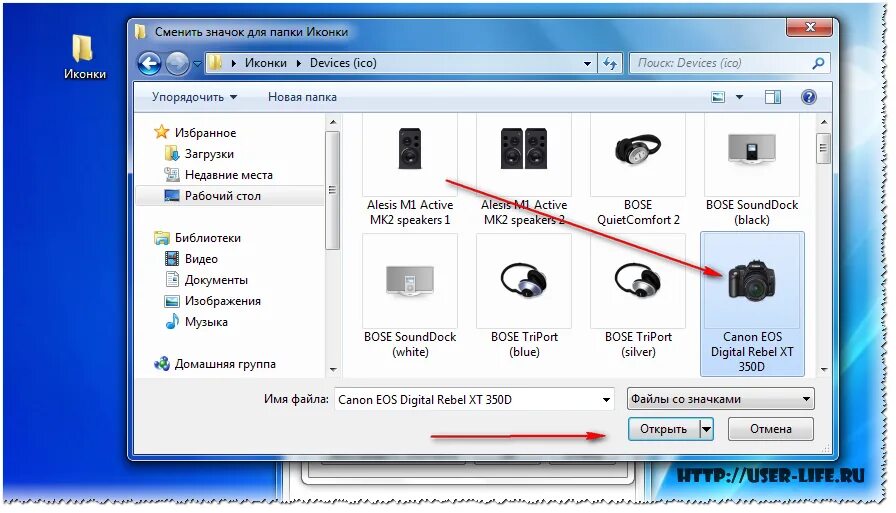Click navigation pane scroll down arrow
The image size is (896, 513).
click(x=333, y=370)
